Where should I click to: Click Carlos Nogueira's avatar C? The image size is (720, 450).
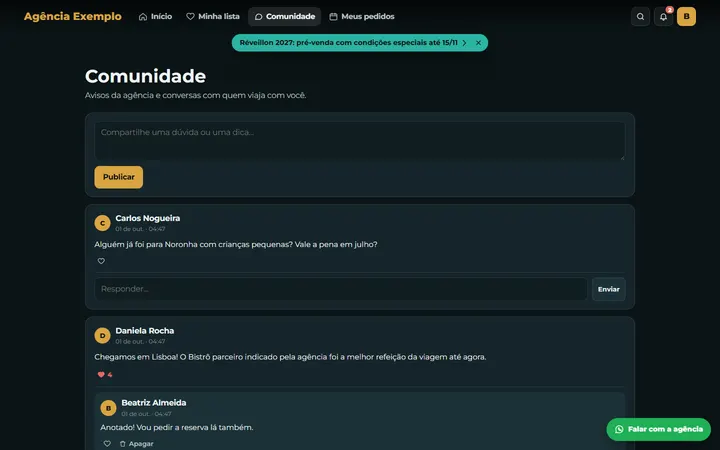102,223
